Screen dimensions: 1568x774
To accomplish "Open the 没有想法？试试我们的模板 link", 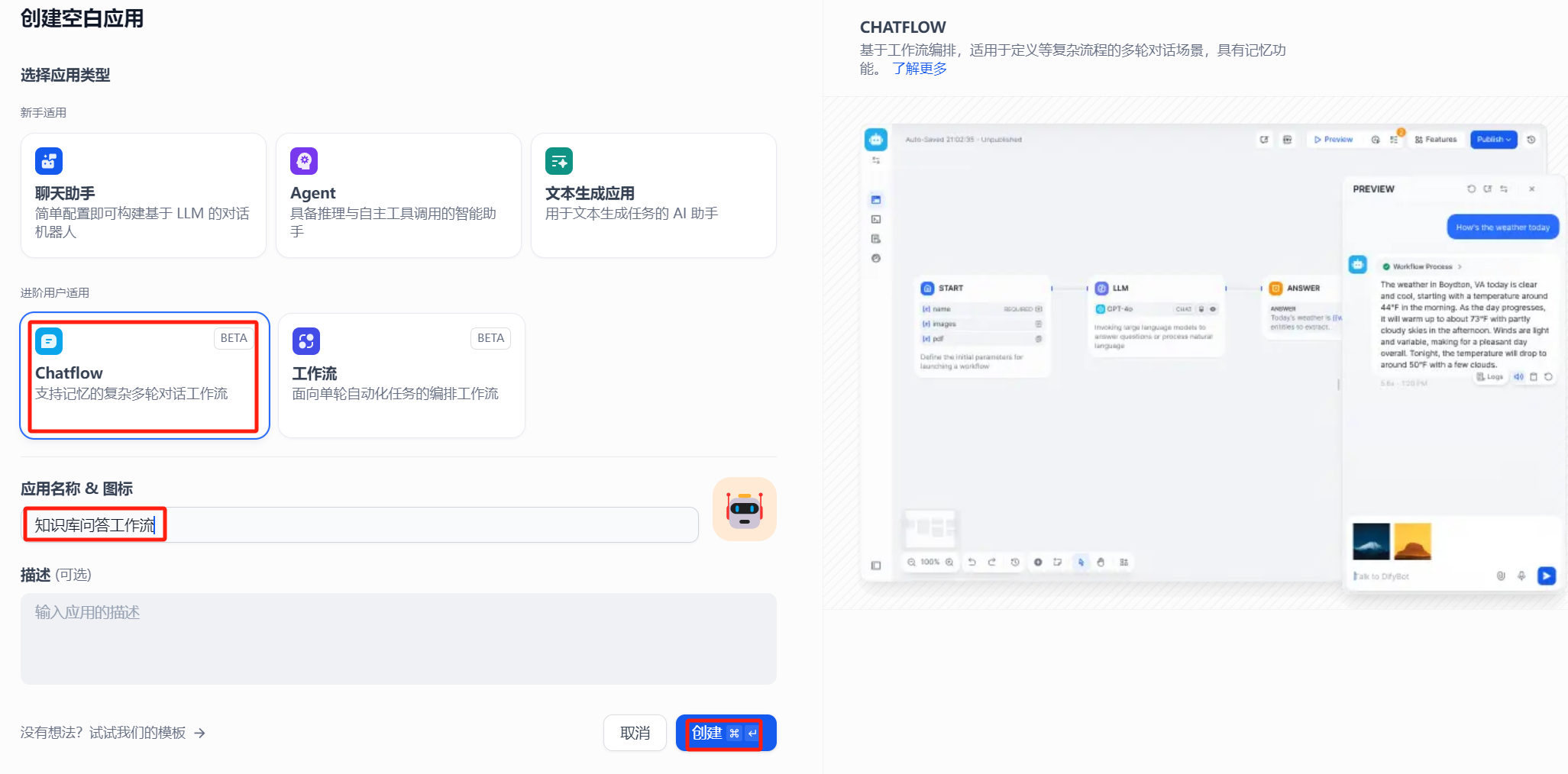I will (113, 733).
